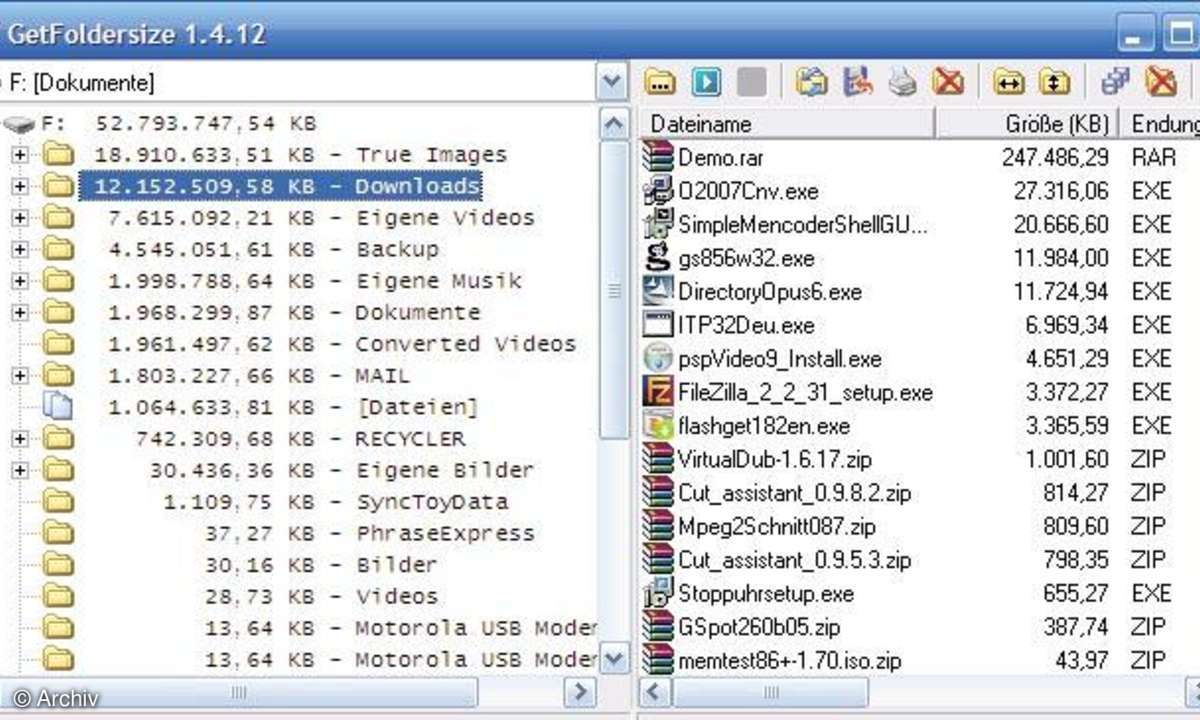The image size is (1200, 720).
Task: Click the [Dateien] files icon in tree
Action: point(59,407)
